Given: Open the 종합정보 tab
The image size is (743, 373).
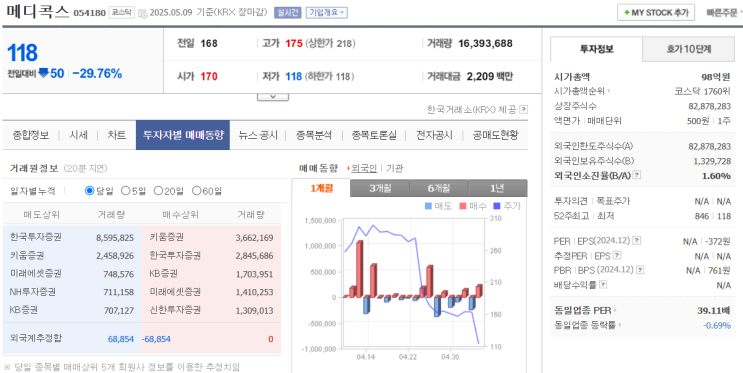Looking at the screenshot, I should point(31,135).
